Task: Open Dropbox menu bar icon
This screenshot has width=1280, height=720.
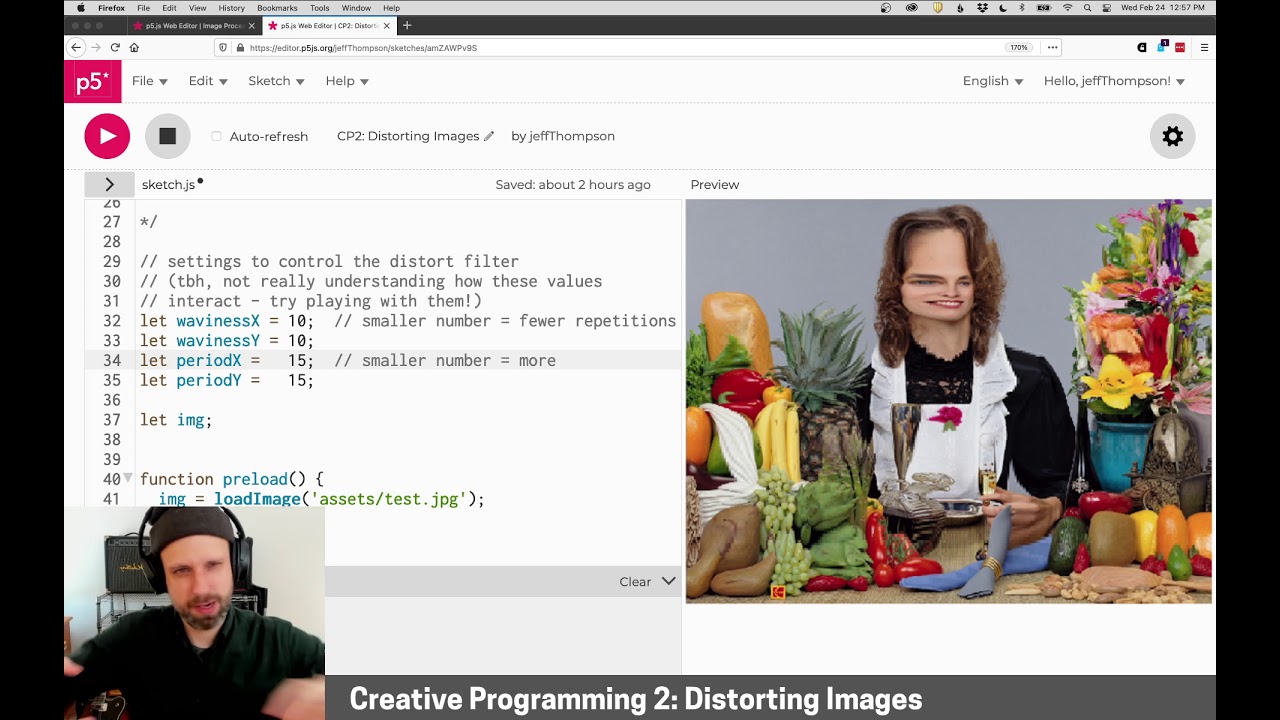Action: coord(983,8)
